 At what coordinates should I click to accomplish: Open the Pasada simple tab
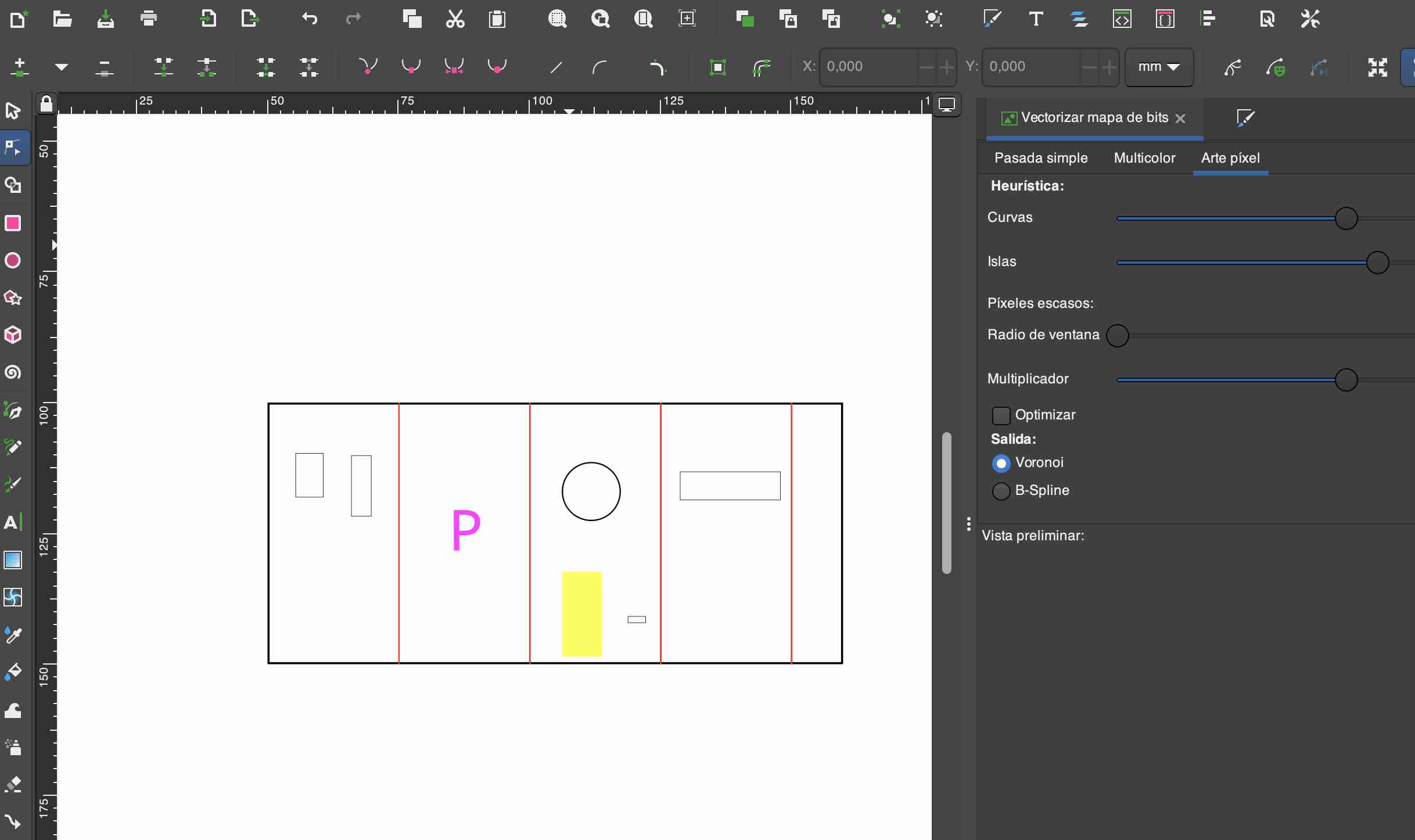[x=1041, y=158]
